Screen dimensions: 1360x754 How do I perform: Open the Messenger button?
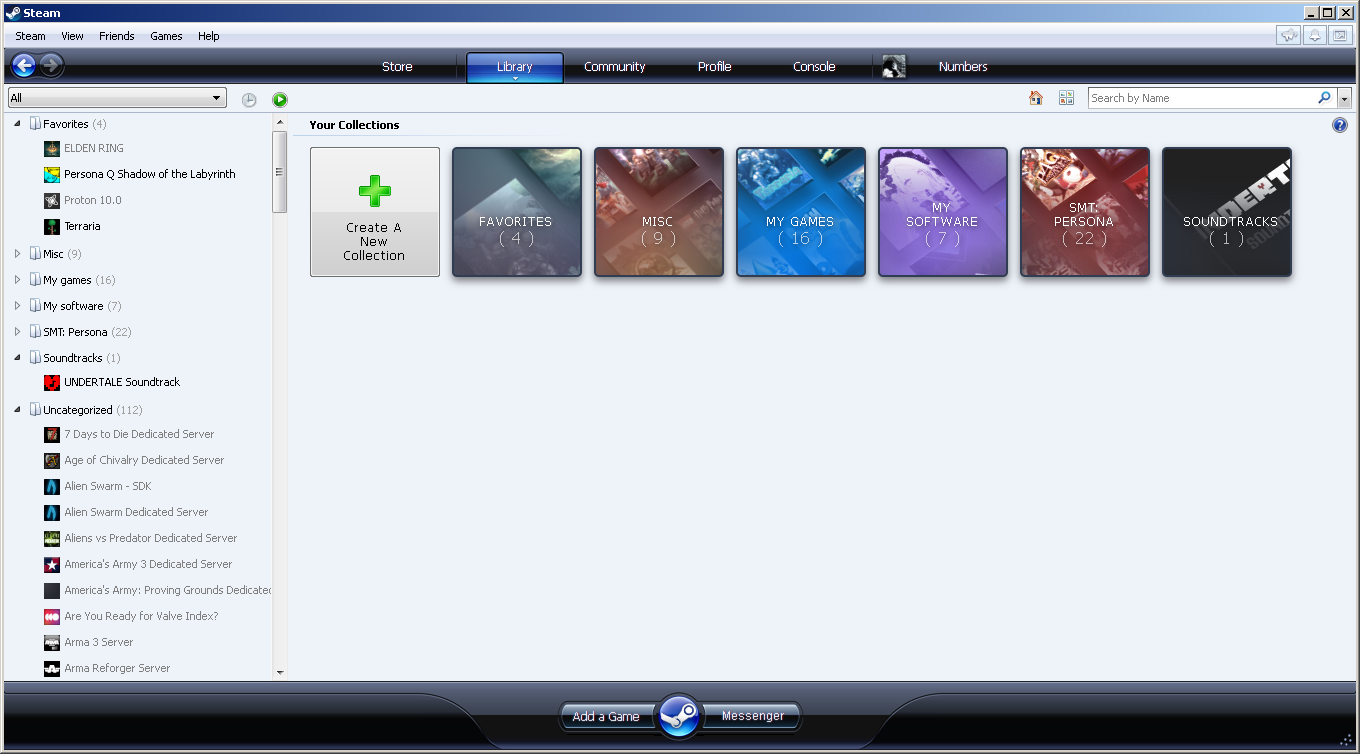tap(752, 716)
